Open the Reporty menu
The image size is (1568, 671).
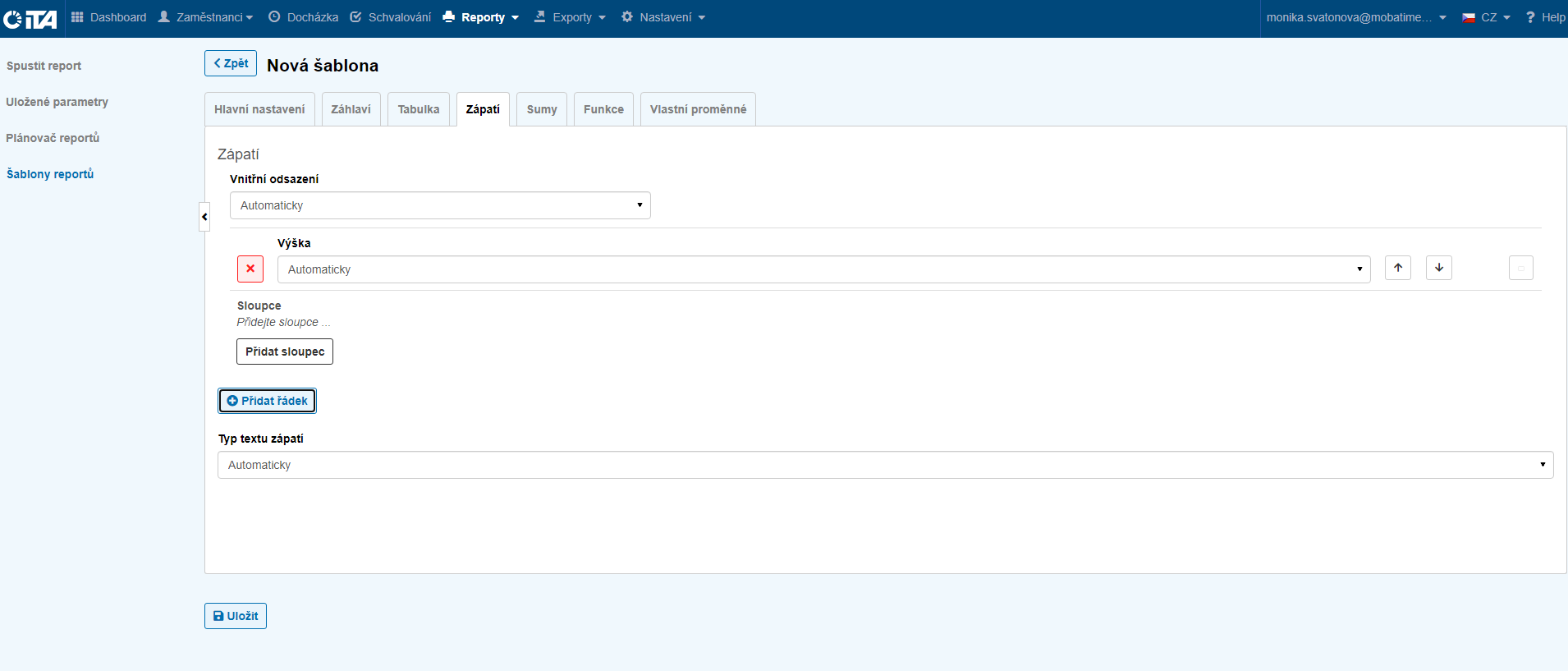point(482,17)
